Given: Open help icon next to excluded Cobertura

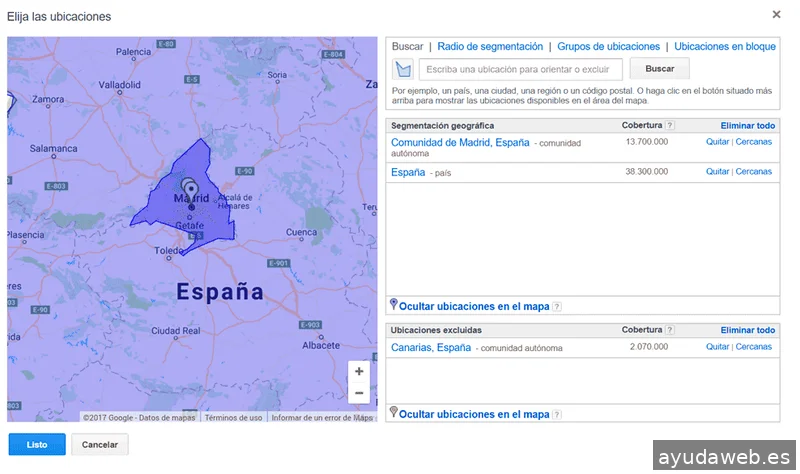Looking at the screenshot, I should click(670, 330).
